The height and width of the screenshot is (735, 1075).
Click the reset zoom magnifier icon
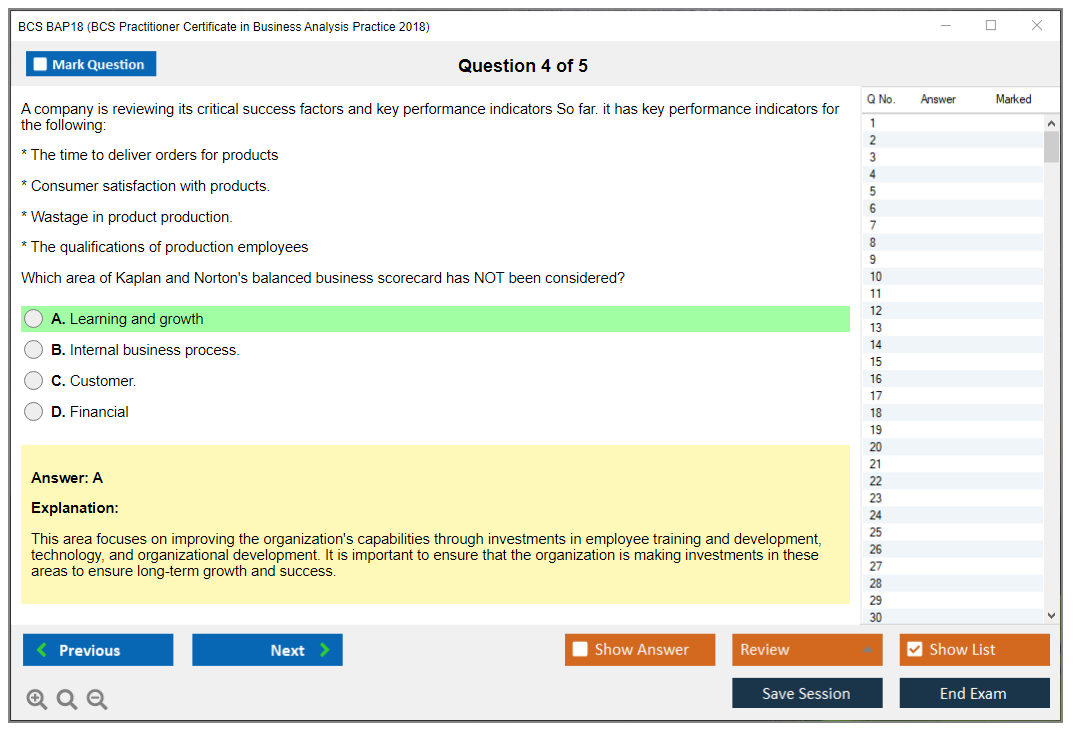(x=67, y=700)
